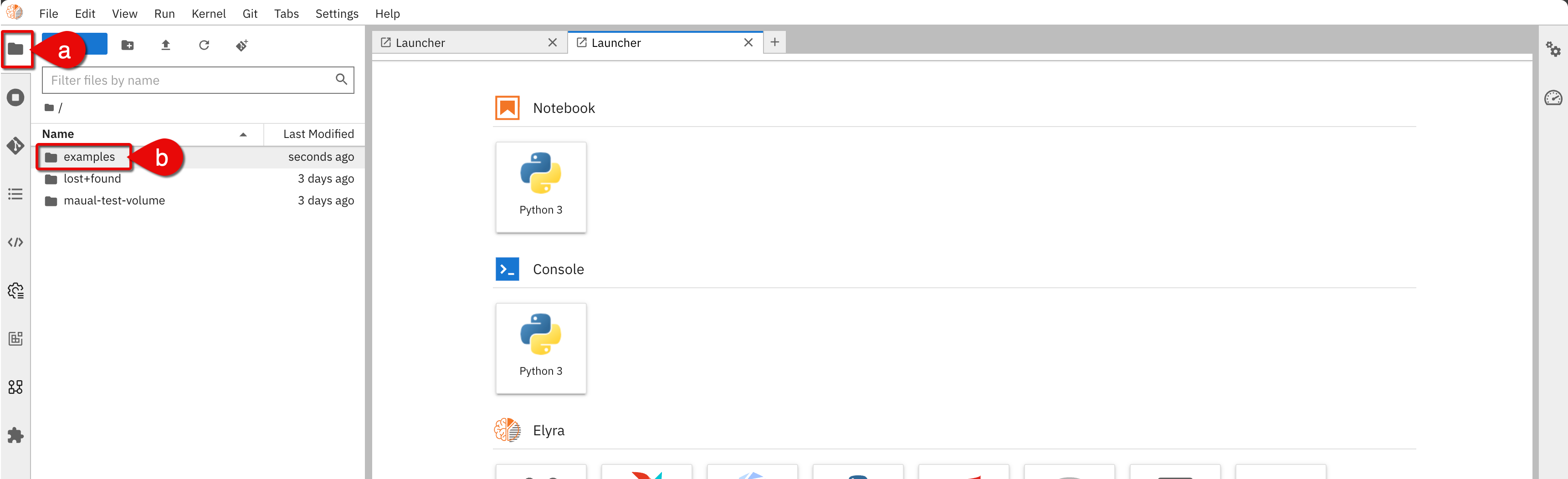Open the Running Terminals and Kernels sidebar

(15, 97)
